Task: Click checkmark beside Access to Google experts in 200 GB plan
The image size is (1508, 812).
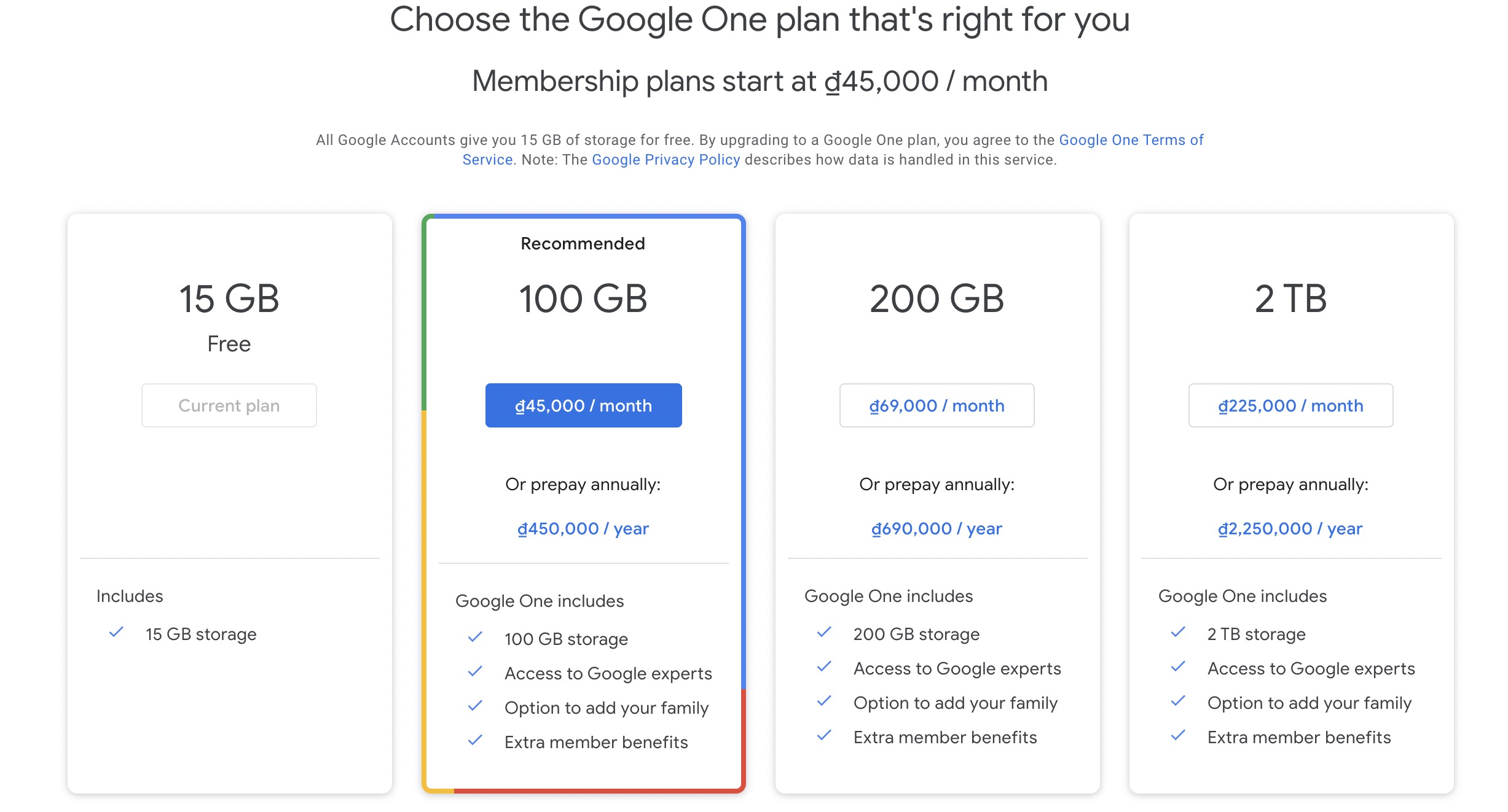Action: pyautogui.click(x=824, y=666)
